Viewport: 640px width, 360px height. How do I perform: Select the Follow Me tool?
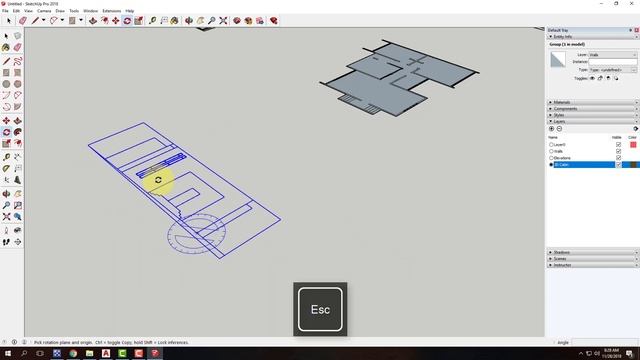(x=18, y=132)
